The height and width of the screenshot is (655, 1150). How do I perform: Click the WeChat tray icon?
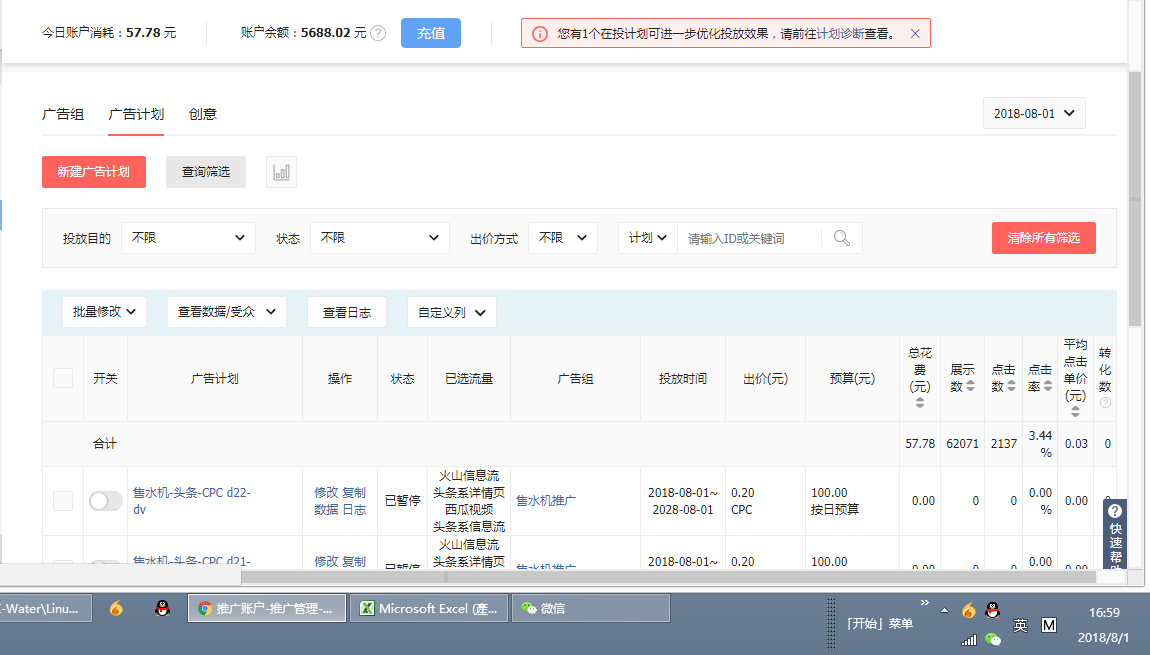click(x=992, y=640)
